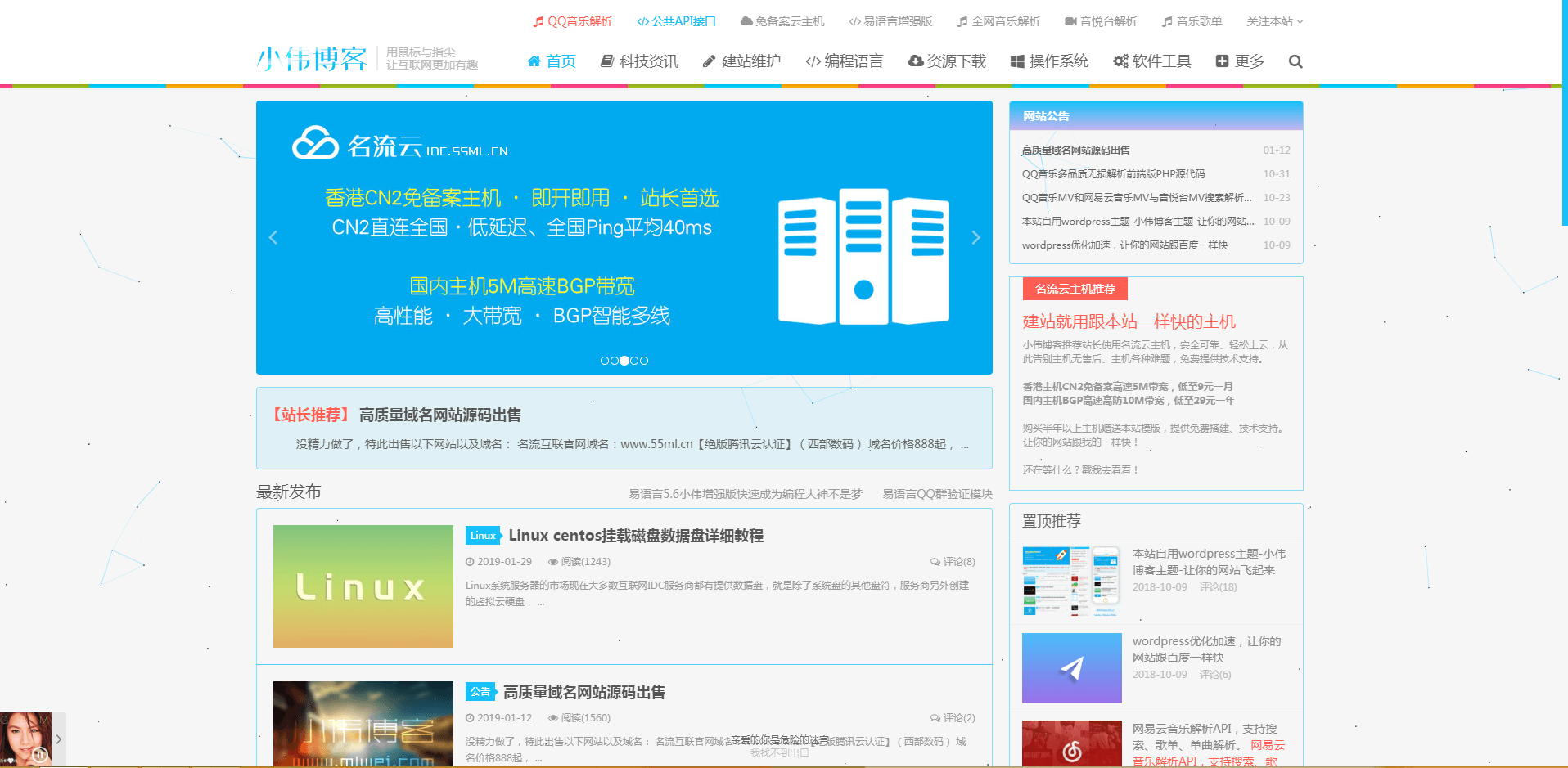The image size is (1568, 768).
Task: Expand the 更多 navigation menu
Action: [x=1240, y=61]
